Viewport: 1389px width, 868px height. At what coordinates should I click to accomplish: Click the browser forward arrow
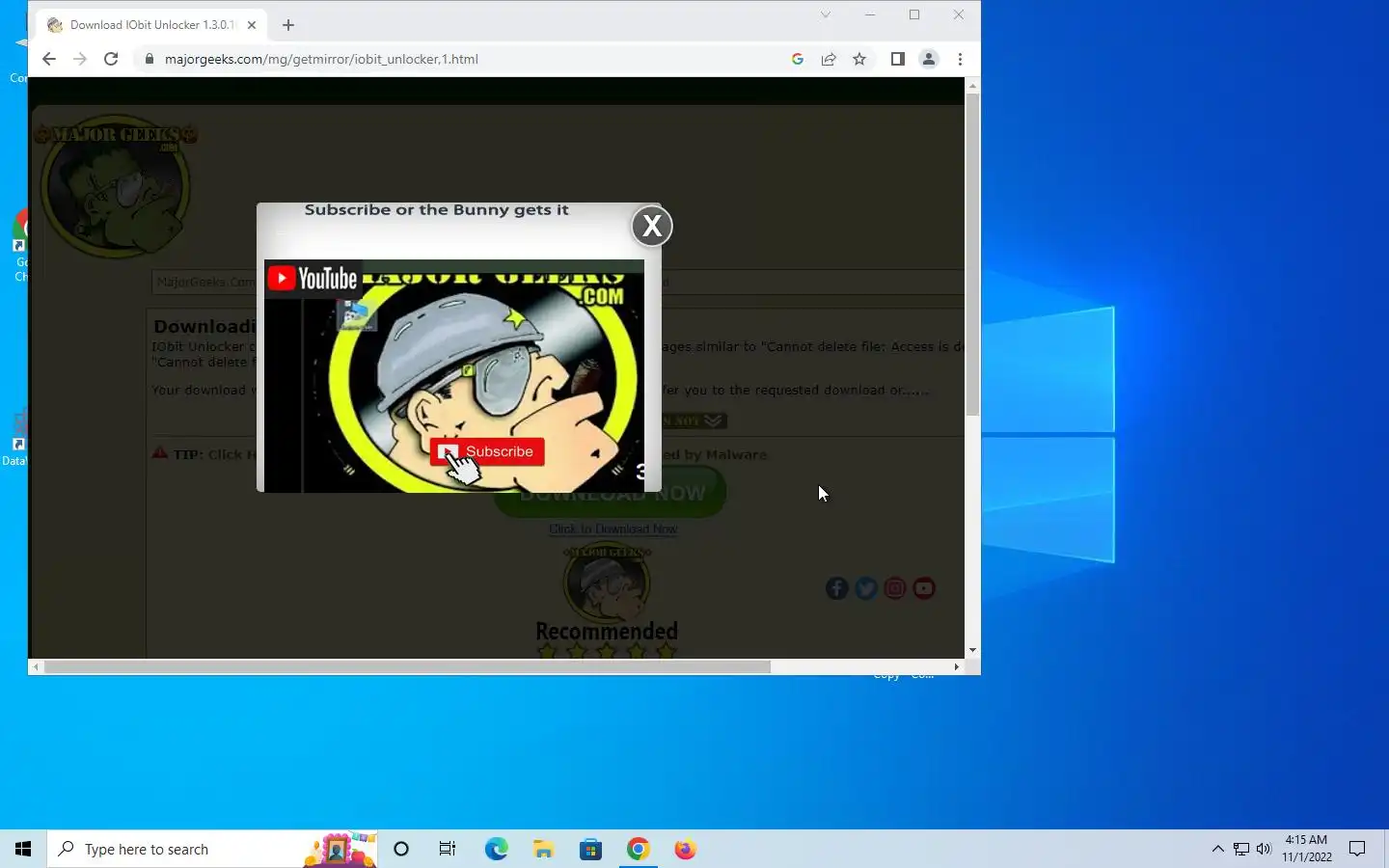80,59
